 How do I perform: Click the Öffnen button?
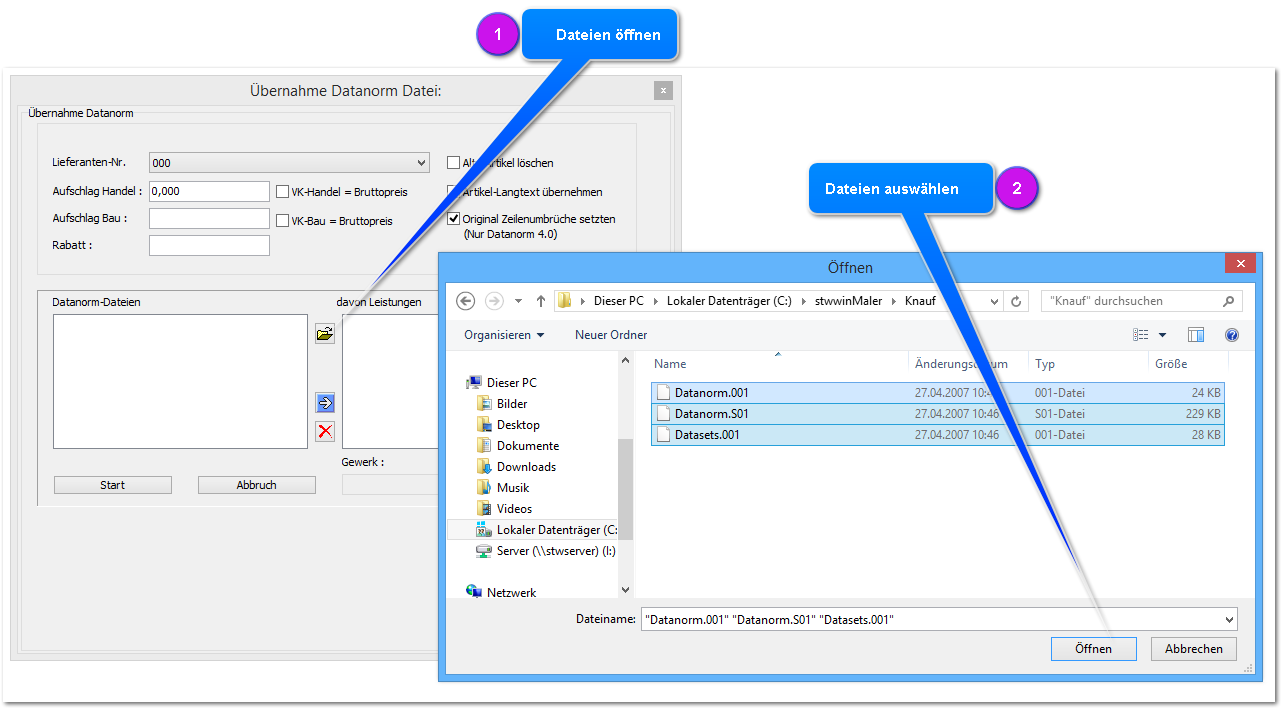click(1093, 649)
